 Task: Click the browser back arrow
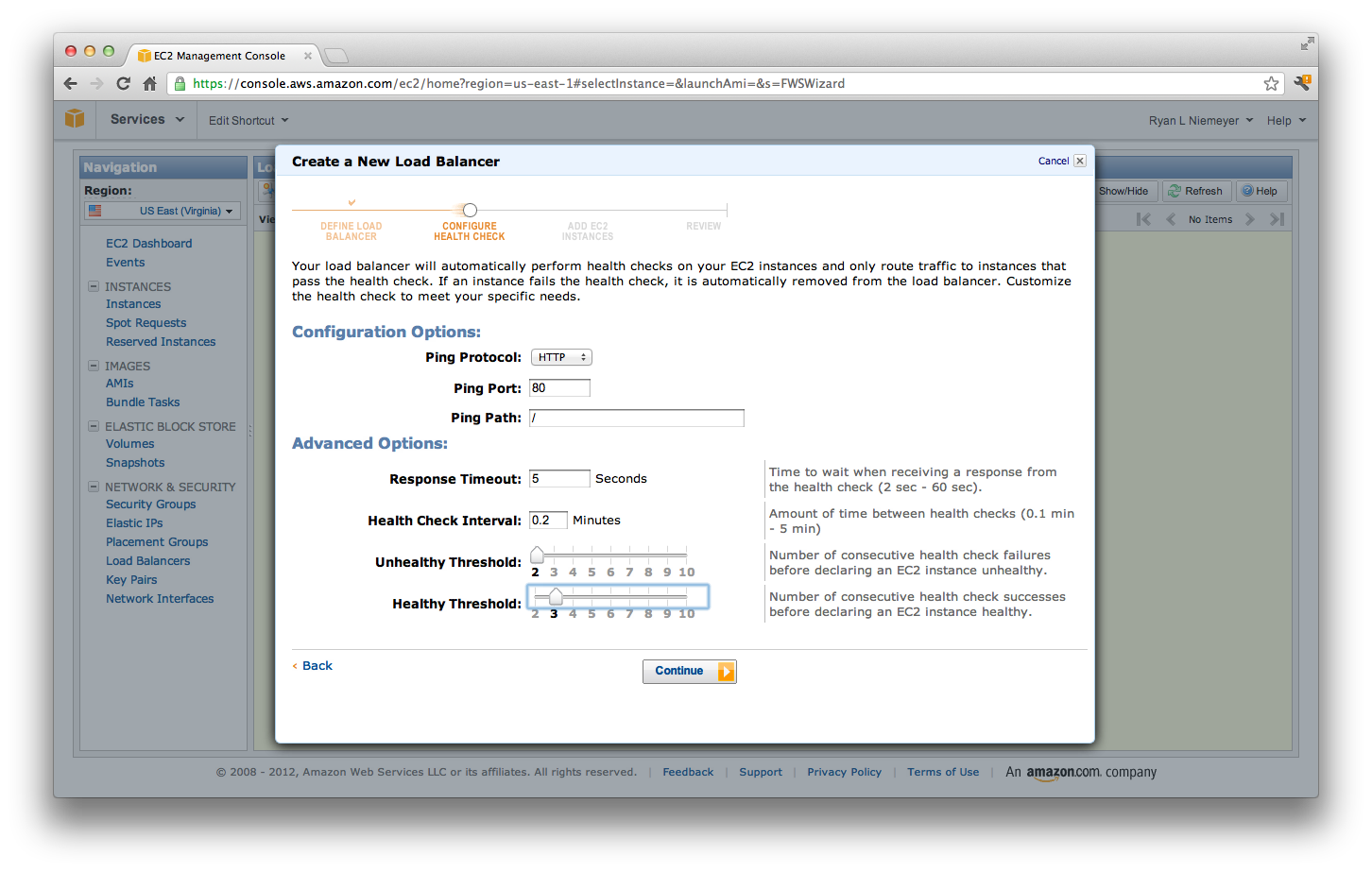[x=71, y=83]
